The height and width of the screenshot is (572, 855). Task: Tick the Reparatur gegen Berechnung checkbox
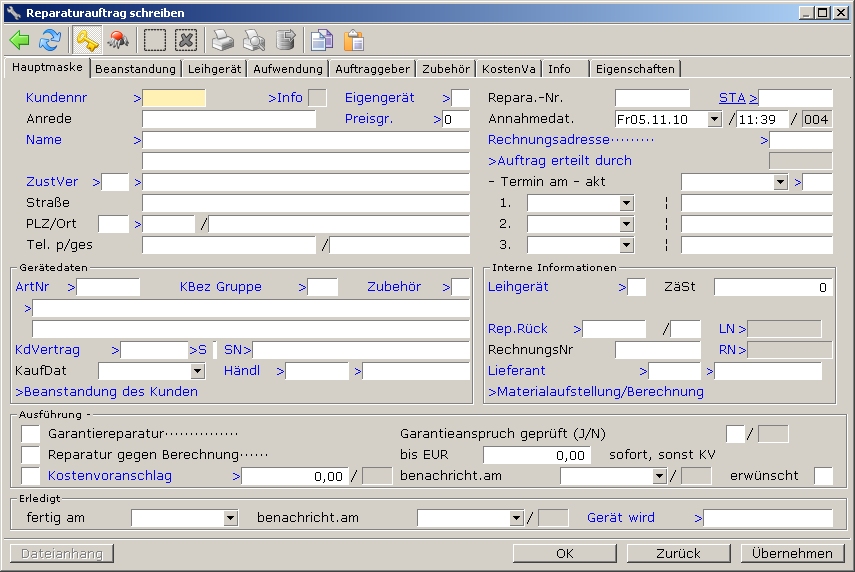tap(31, 455)
